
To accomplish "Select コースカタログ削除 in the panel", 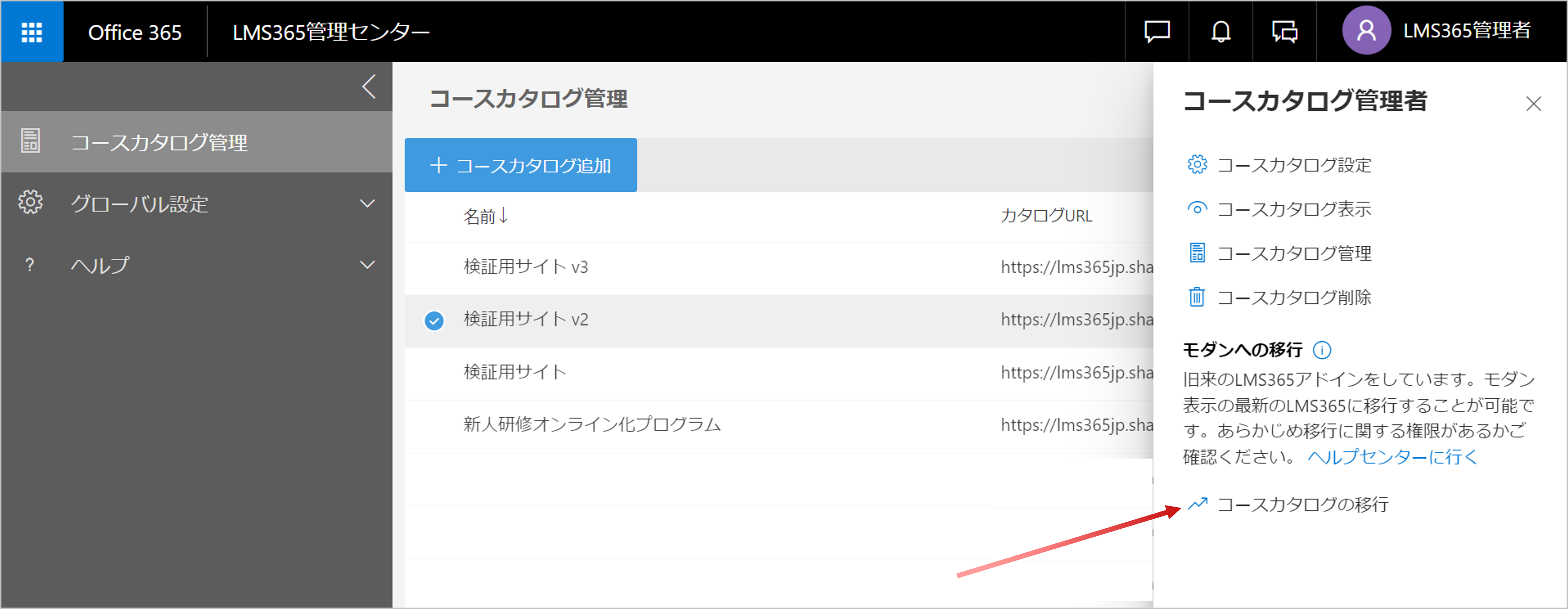I will click(1294, 297).
